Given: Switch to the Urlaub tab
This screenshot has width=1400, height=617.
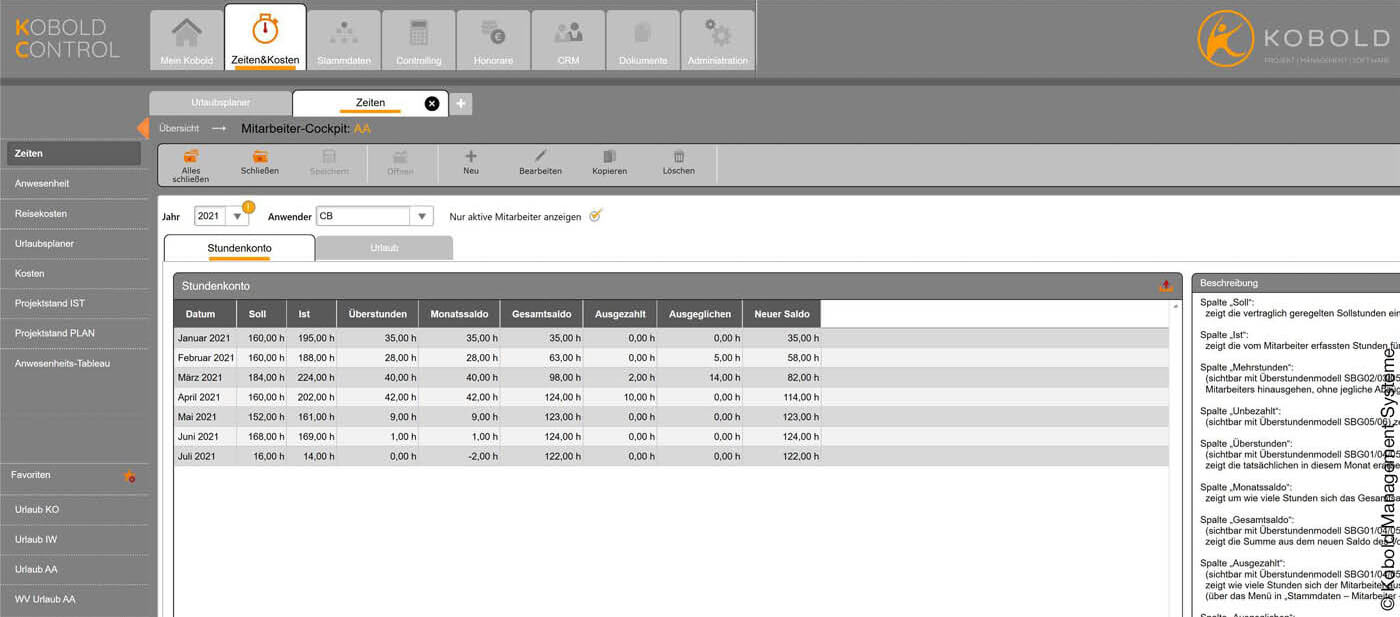Looking at the screenshot, I should tap(384, 246).
